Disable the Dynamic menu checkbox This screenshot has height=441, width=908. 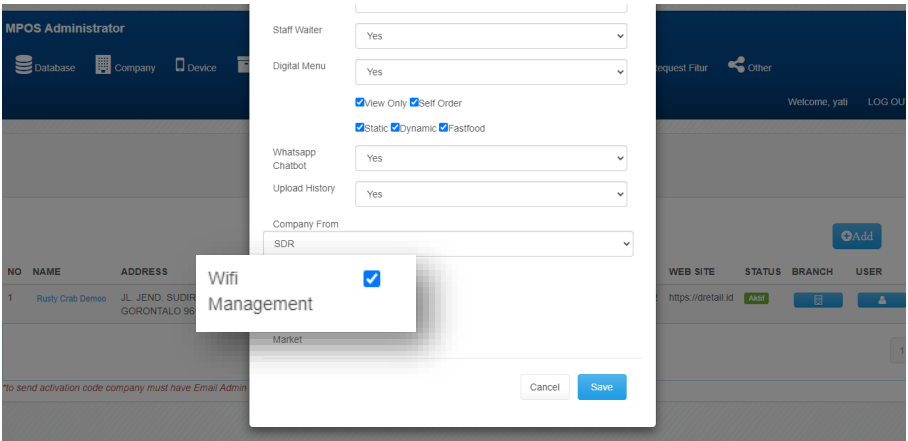(x=395, y=128)
